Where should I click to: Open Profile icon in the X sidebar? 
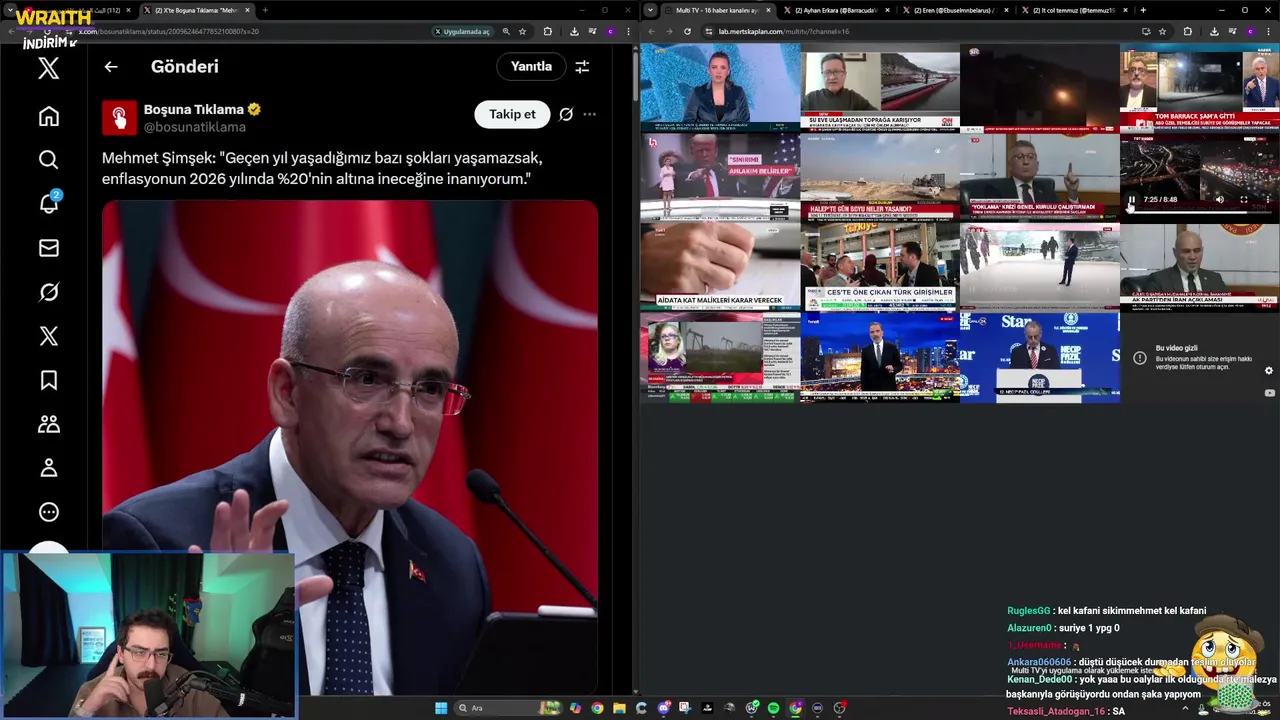48,468
